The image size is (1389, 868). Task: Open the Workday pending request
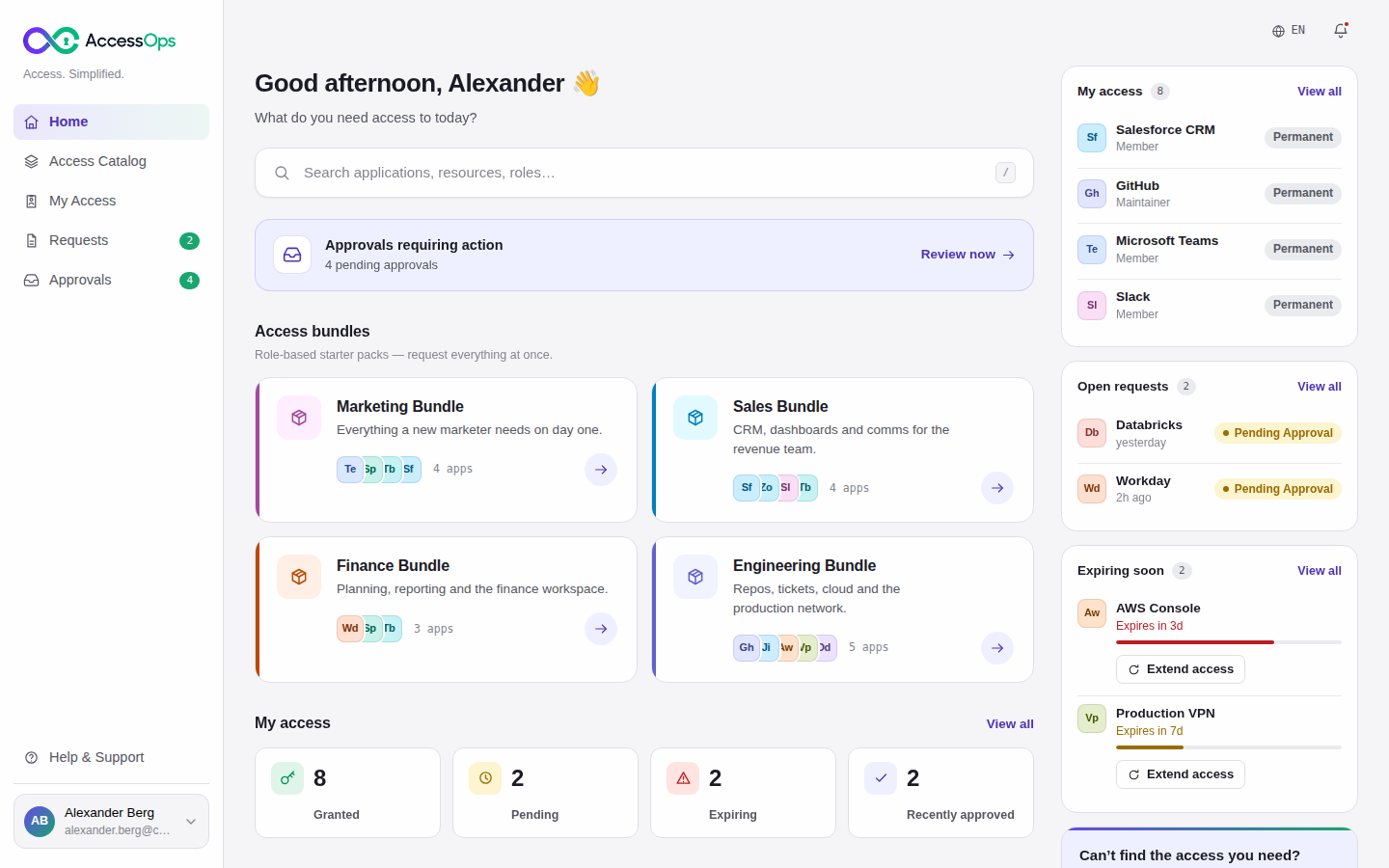click(x=1210, y=489)
